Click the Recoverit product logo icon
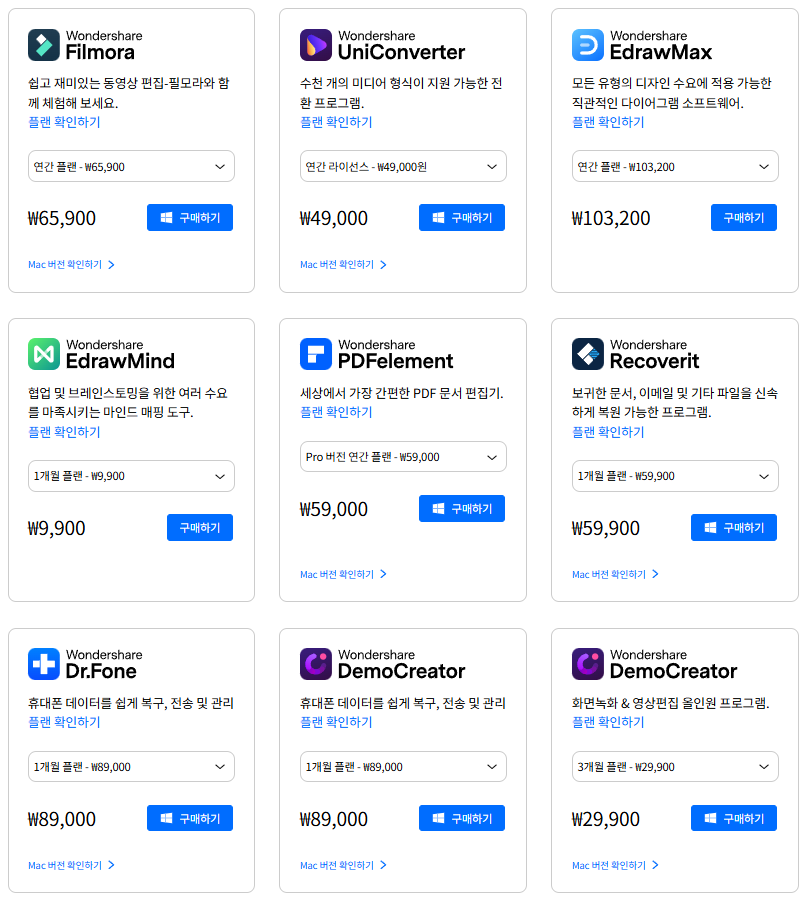Screen dimensions: 804x898 pos(588,354)
